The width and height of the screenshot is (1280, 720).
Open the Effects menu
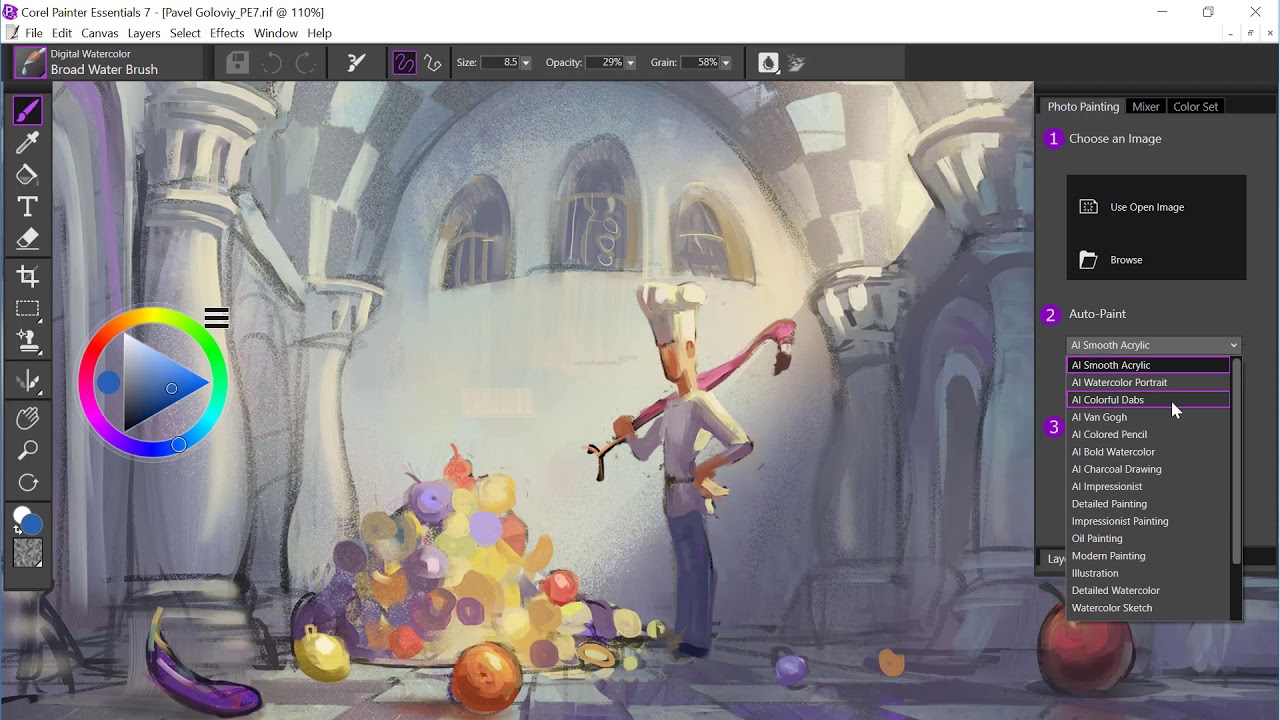(x=226, y=32)
